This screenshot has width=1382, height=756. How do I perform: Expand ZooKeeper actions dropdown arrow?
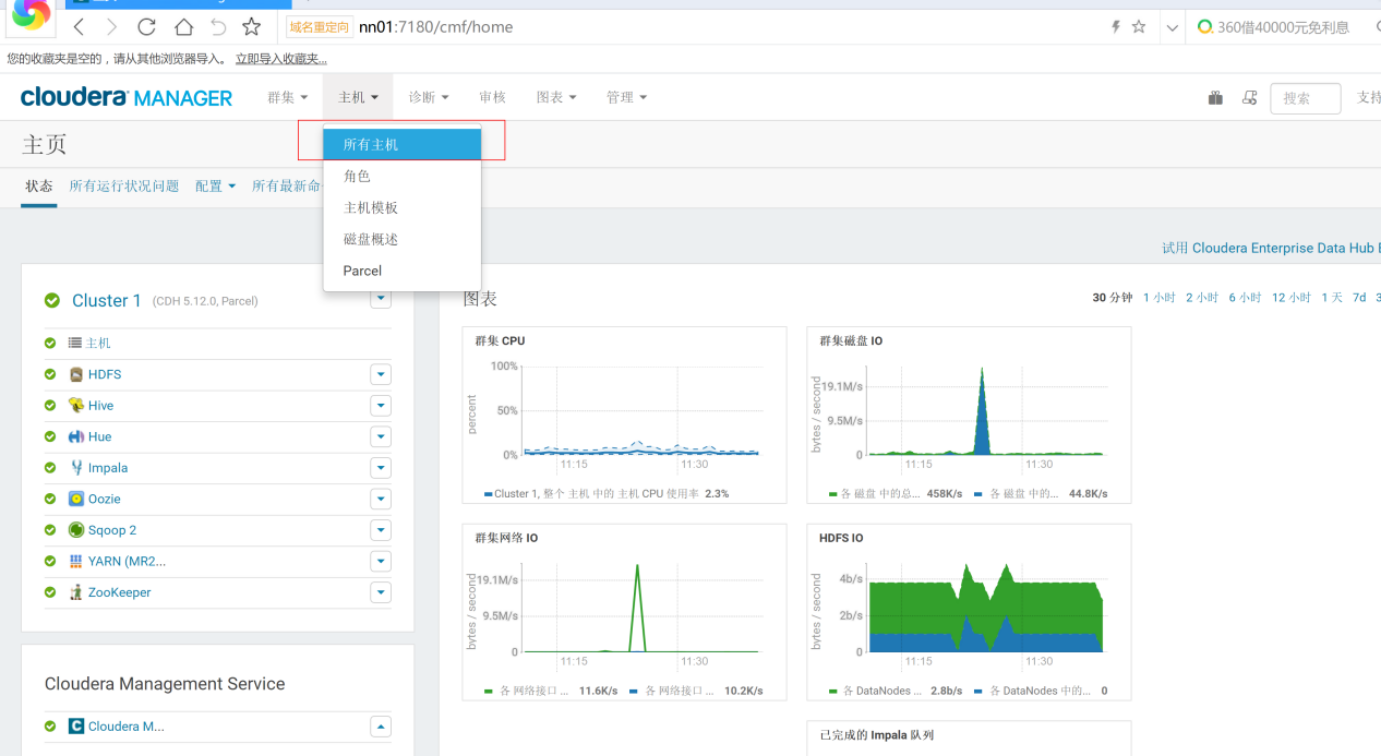(x=380, y=592)
